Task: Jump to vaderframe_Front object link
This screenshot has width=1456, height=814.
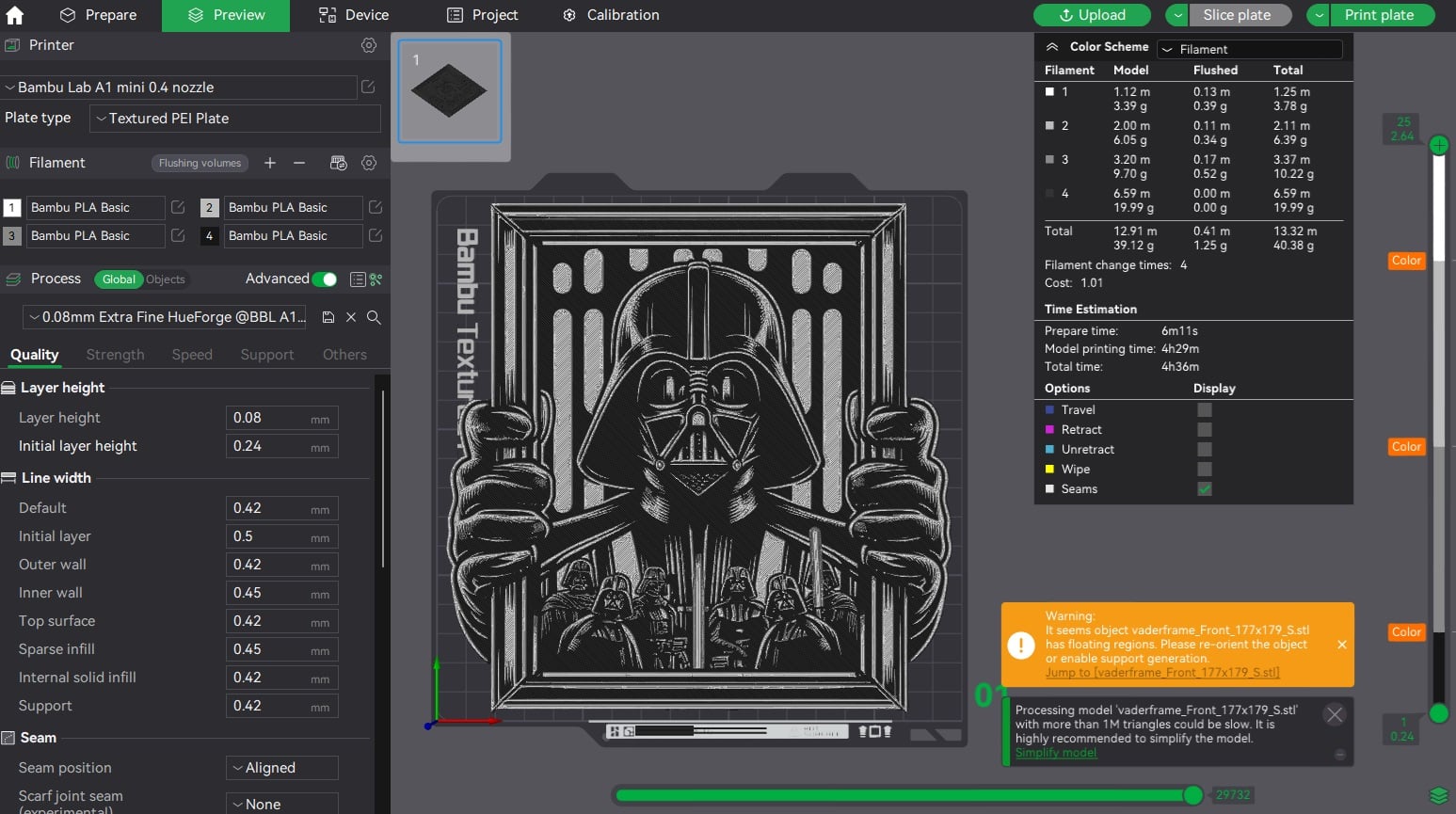Action: click(1162, 673)
